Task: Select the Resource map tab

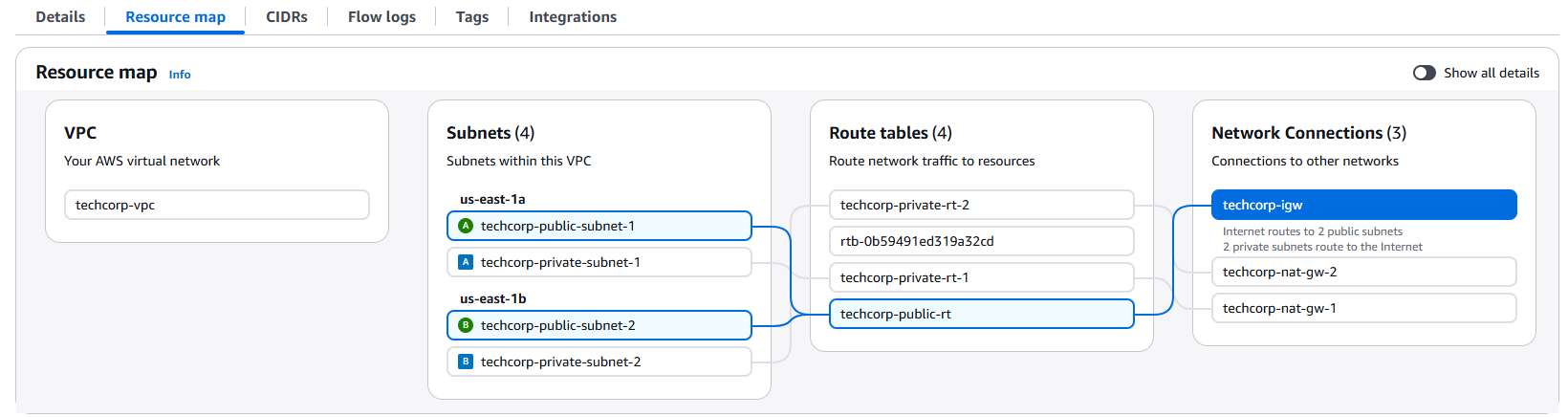Action: [x=176, y=17]
